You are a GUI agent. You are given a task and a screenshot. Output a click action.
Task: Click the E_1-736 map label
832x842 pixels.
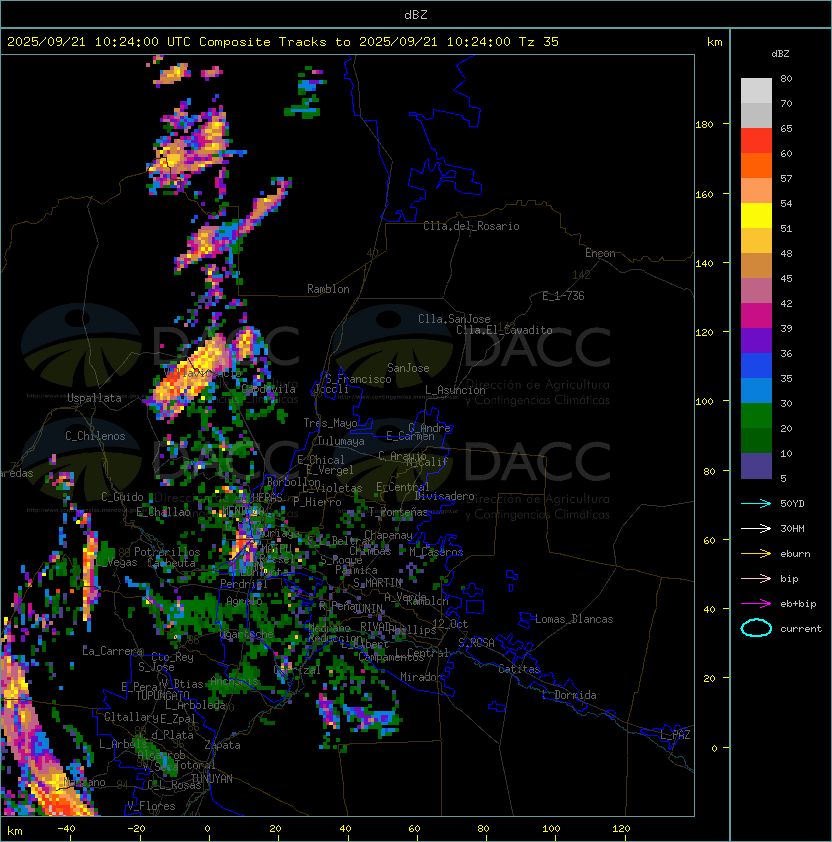(x=563, y=296)
